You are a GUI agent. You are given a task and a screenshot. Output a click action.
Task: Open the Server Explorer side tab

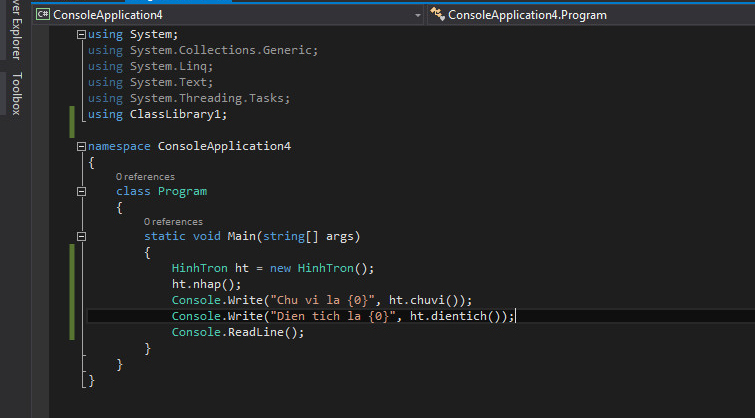15,29
